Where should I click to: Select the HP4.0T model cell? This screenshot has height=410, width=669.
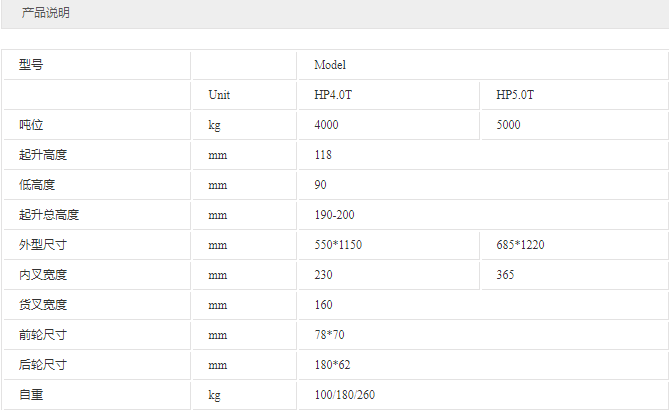[333, 95]
